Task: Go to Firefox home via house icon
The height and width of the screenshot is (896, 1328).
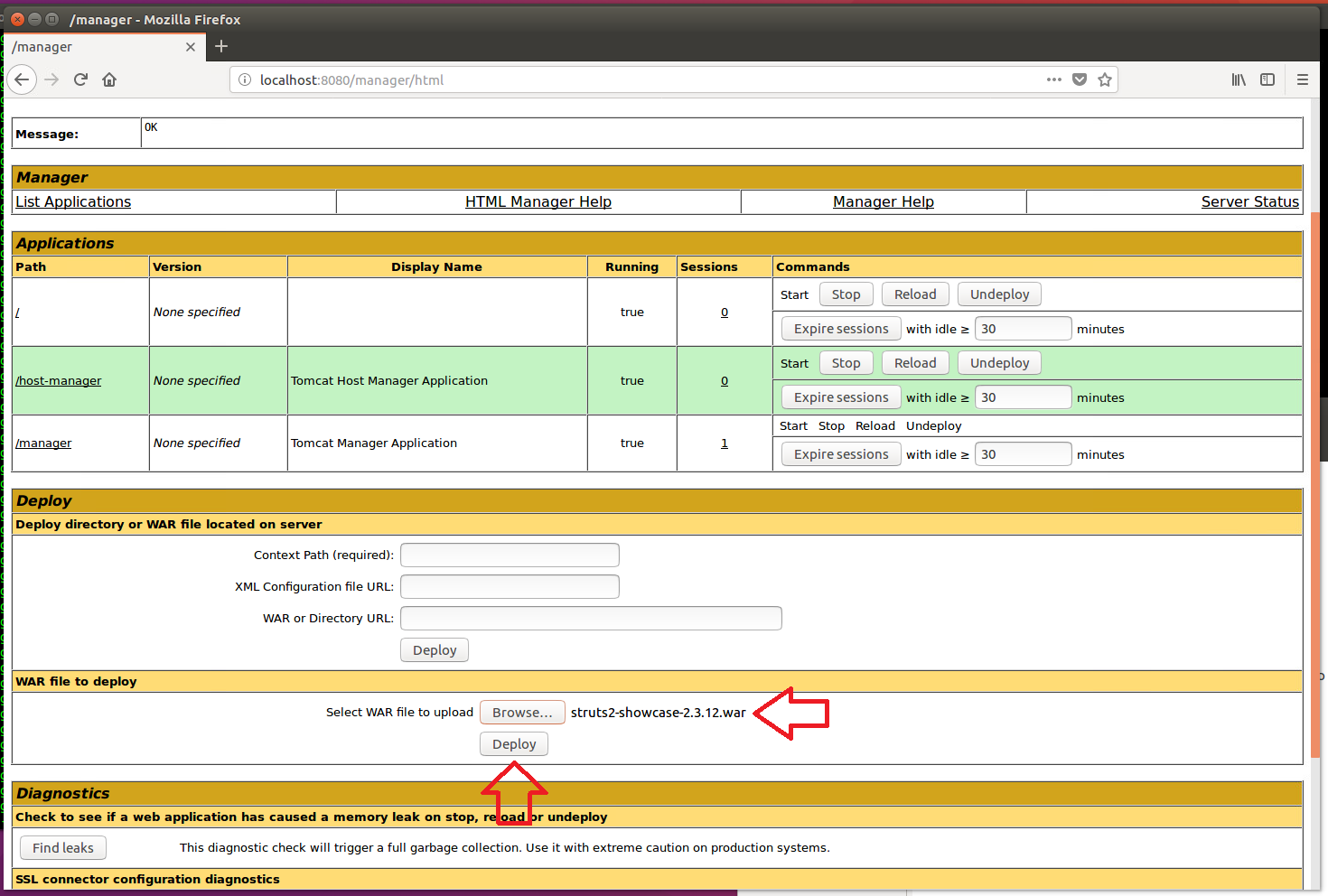Action: pyautogui.click(x=109, y=79)
